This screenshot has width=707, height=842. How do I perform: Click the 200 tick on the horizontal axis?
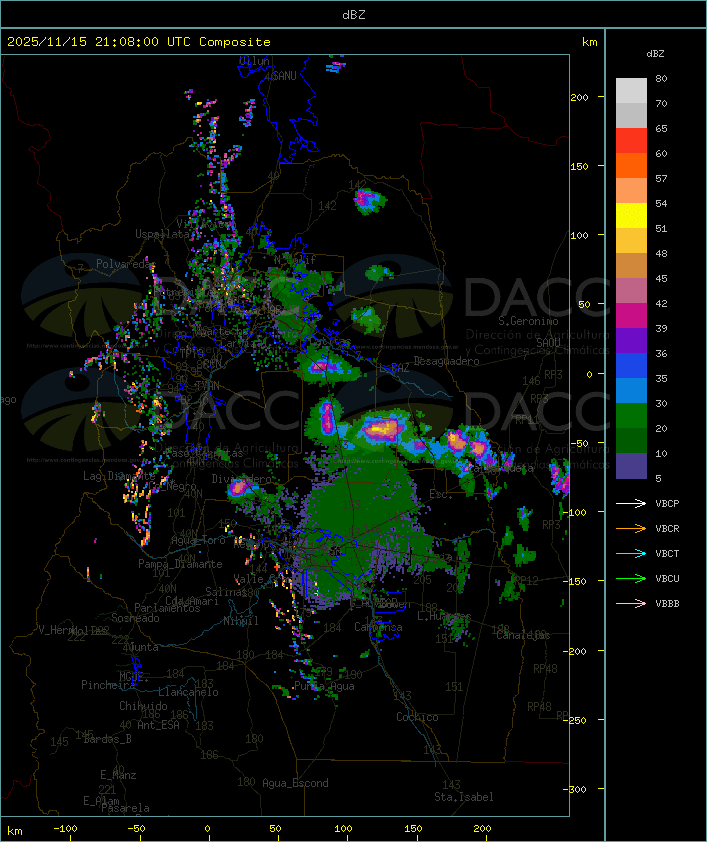pos(482,829)
